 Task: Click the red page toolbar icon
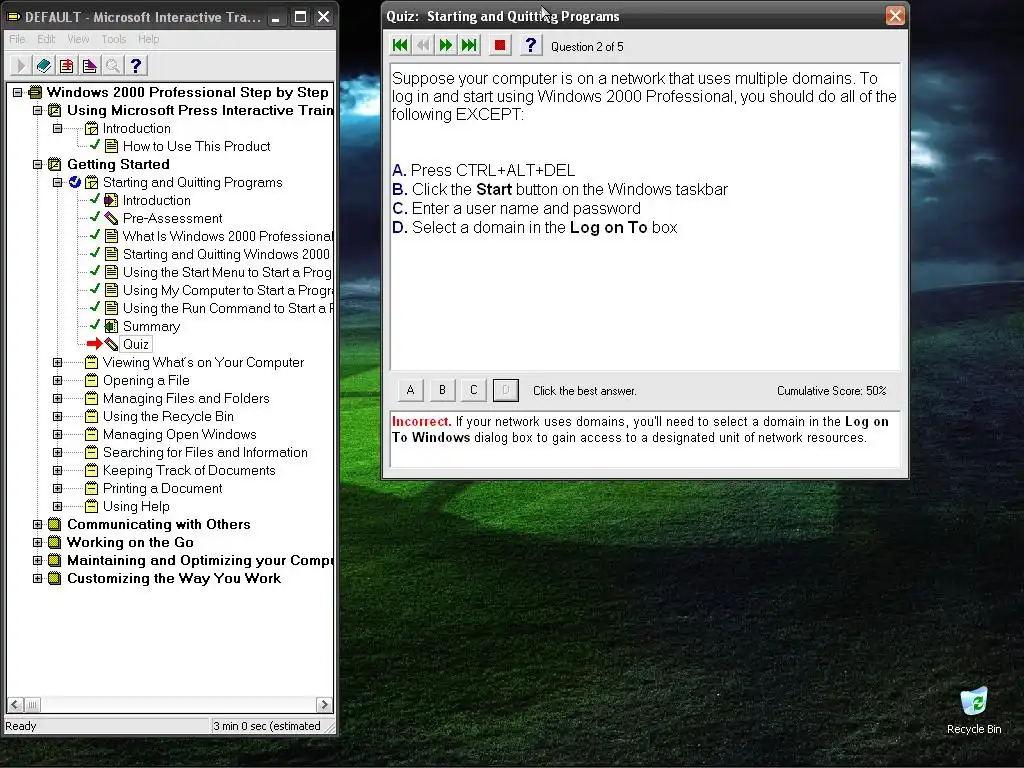(67, 65)
